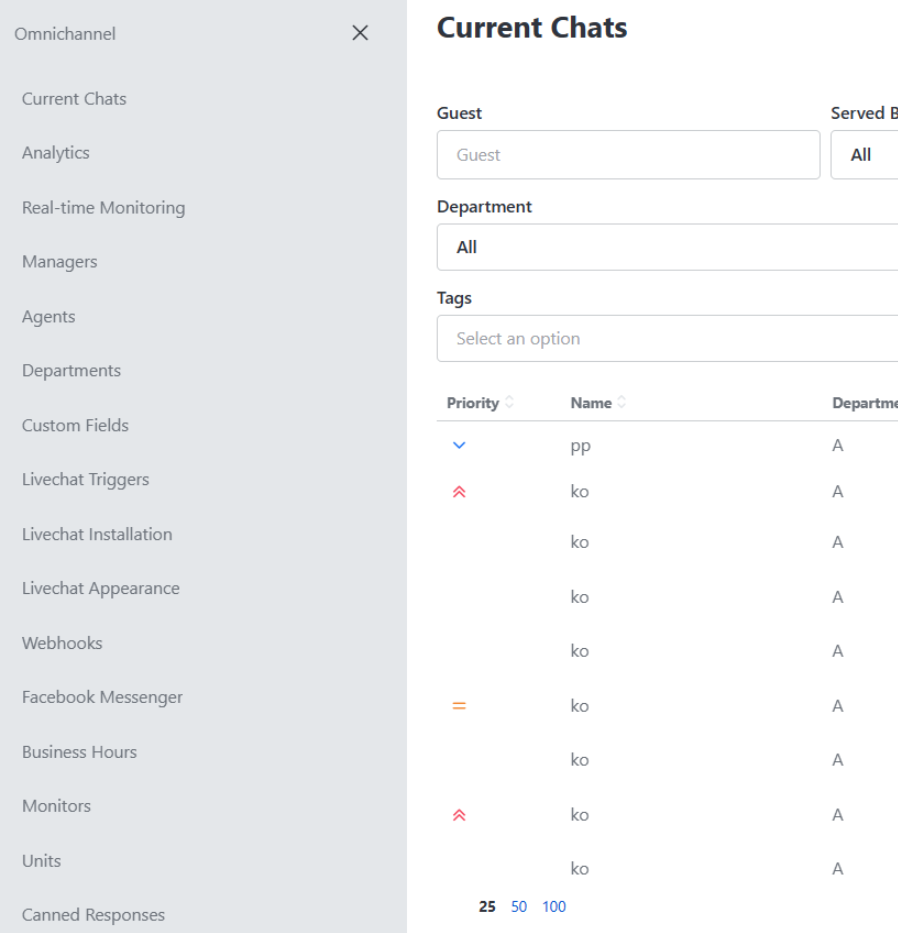Click the last red high-priority double-chevron icon

click(459, 815)
